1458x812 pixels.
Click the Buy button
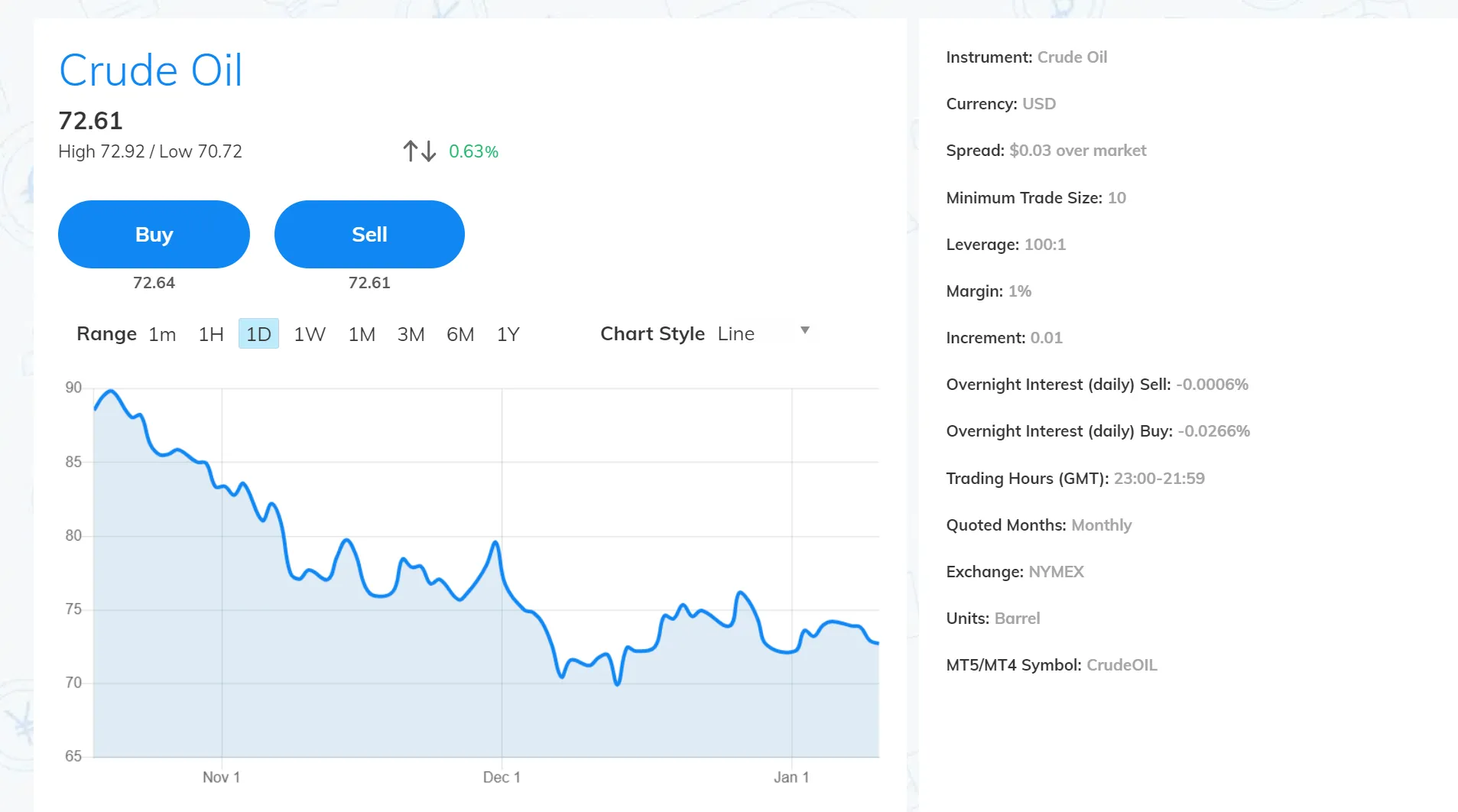[154, 234]
